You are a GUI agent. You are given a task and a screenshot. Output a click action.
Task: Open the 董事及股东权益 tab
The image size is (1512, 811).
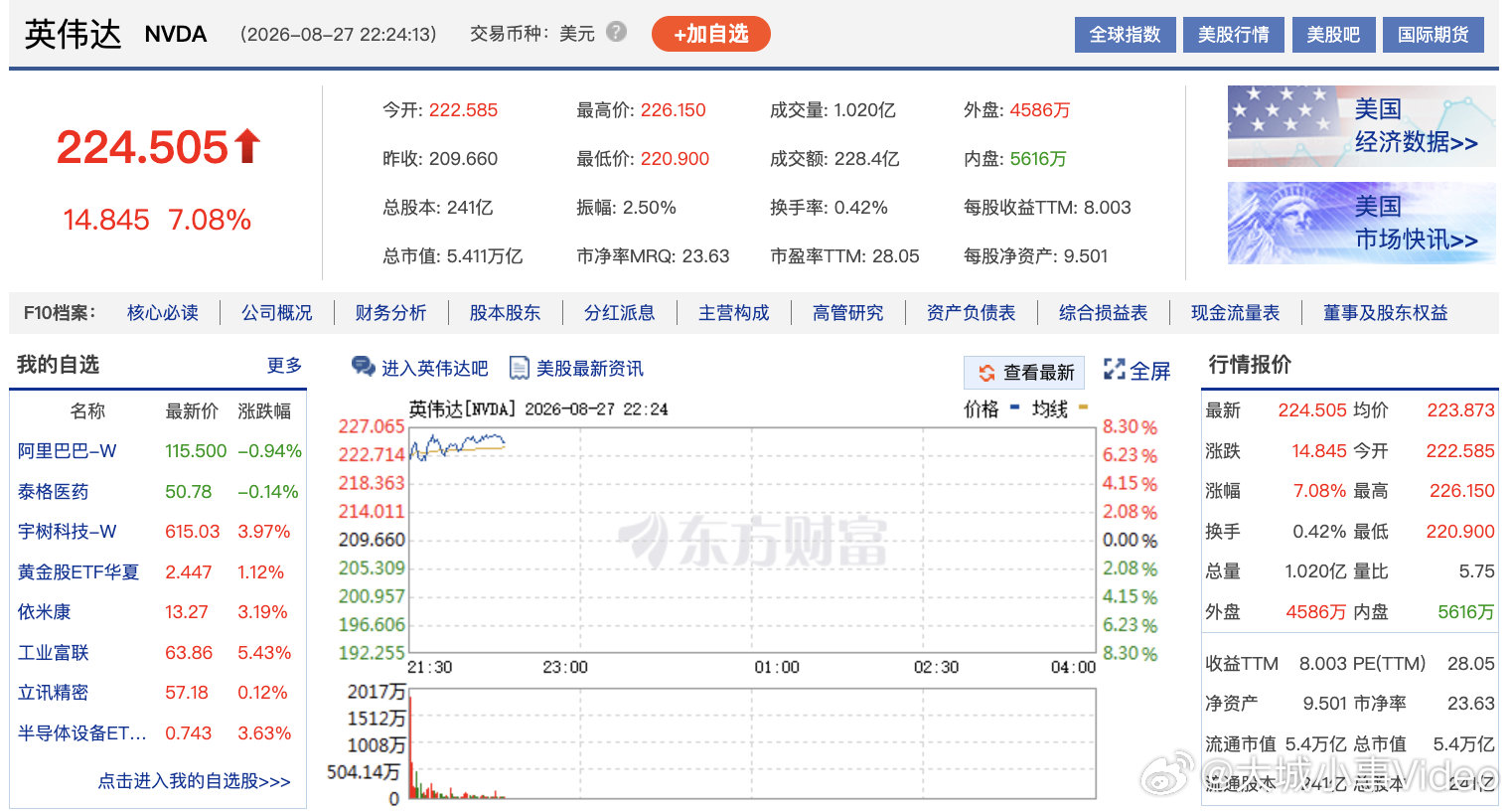tap(1386, 313)
